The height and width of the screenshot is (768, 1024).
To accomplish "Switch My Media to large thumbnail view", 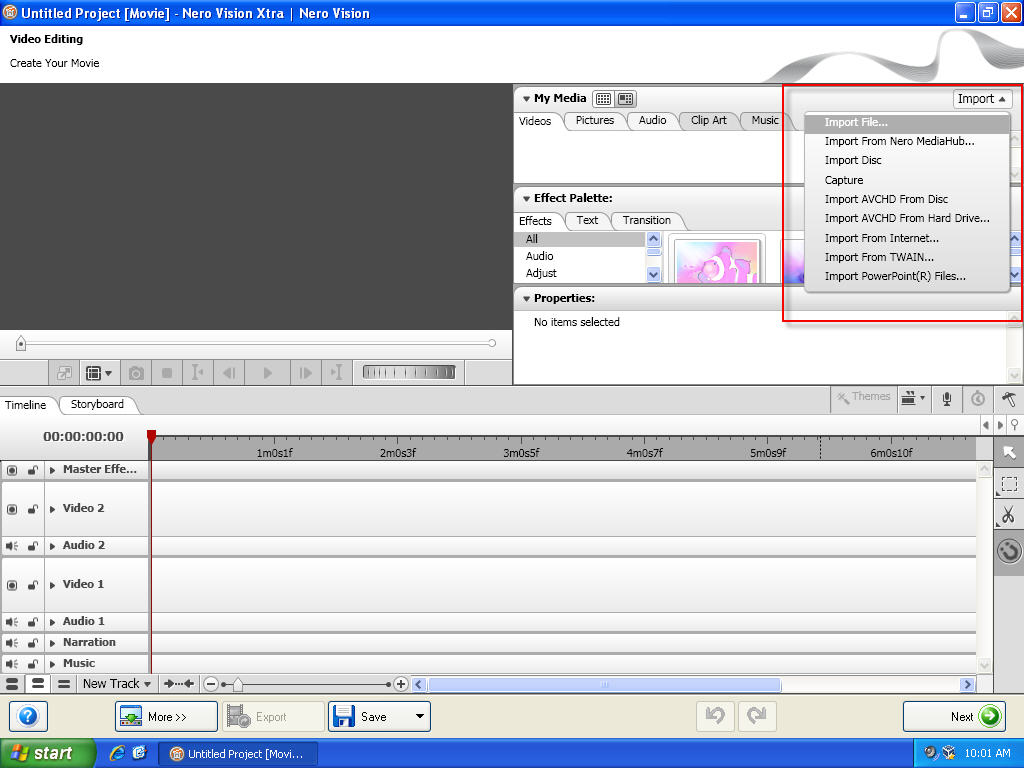I will pos(626,99).
